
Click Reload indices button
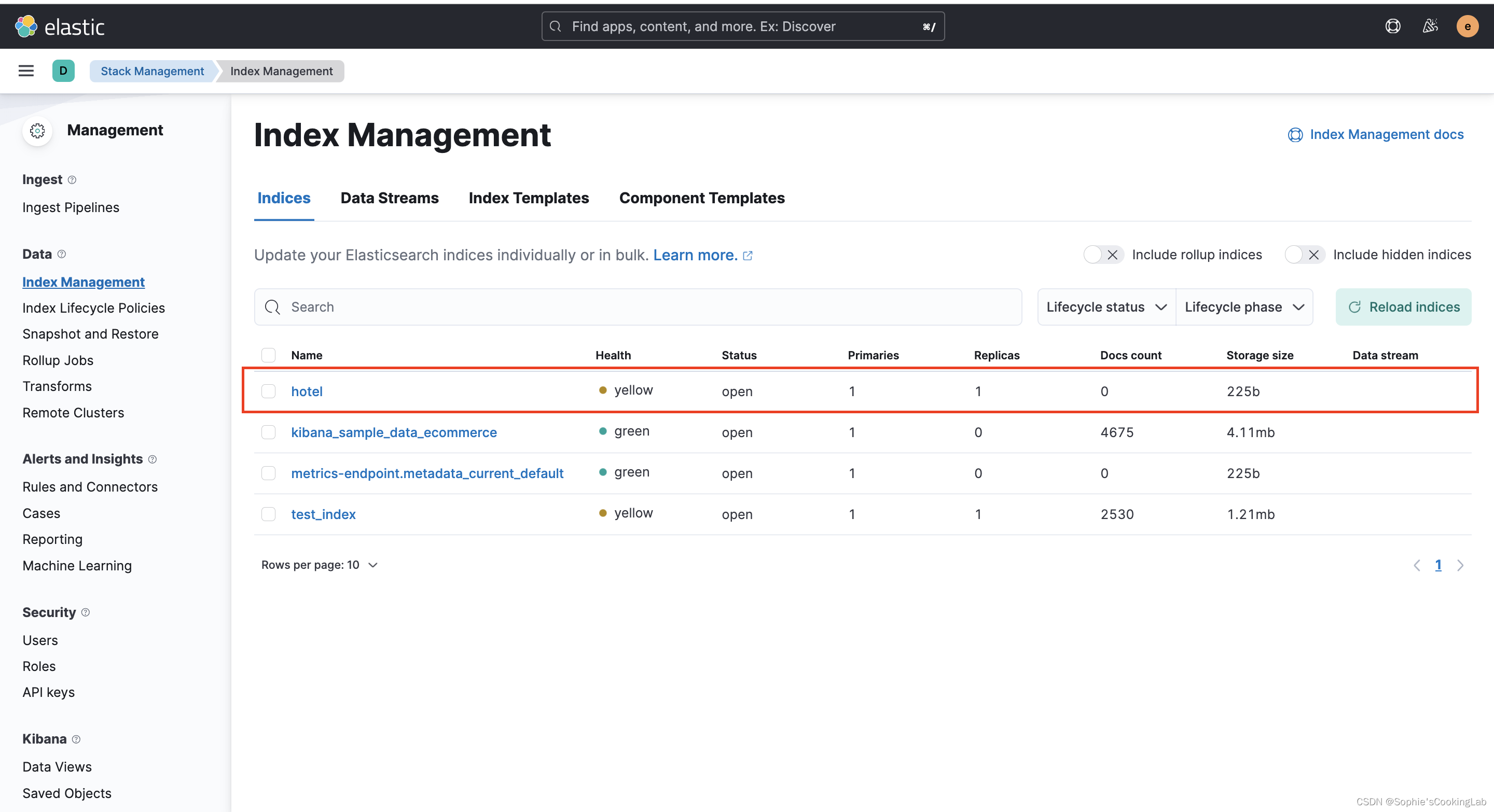tap(1404, 306)
